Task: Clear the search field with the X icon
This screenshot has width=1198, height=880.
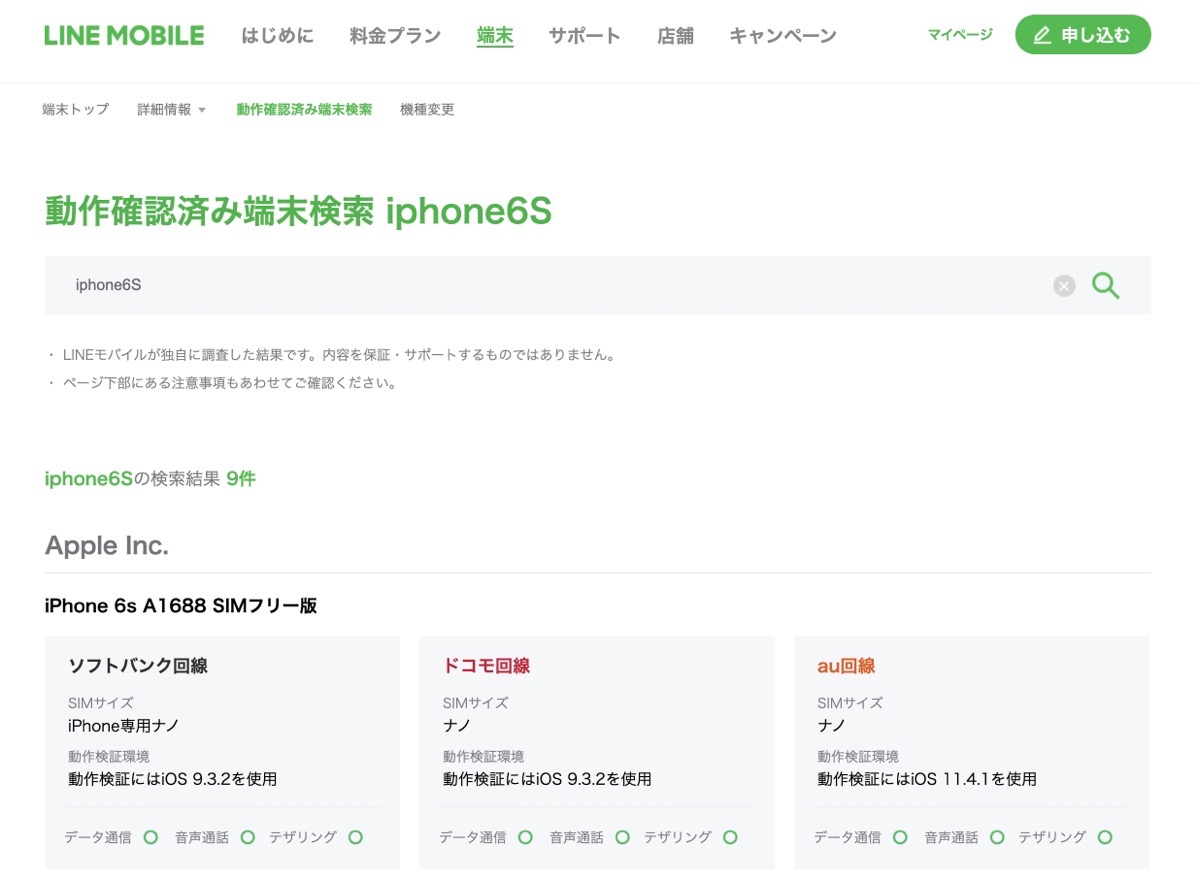Action: [x=1064, y=286]
